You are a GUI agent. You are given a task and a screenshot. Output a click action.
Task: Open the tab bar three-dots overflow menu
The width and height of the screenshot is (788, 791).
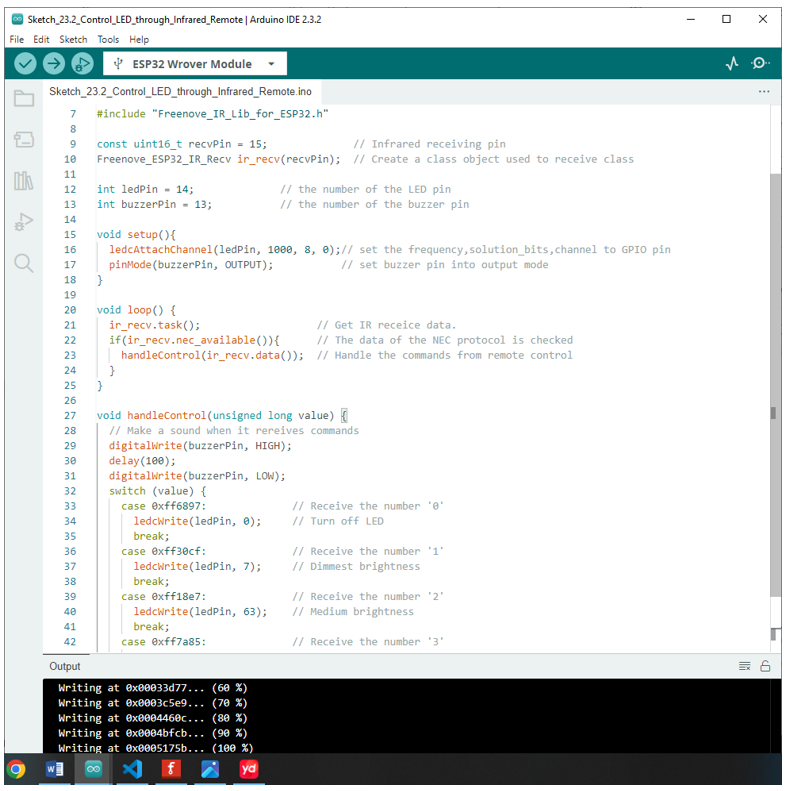[x=764, y=92]
